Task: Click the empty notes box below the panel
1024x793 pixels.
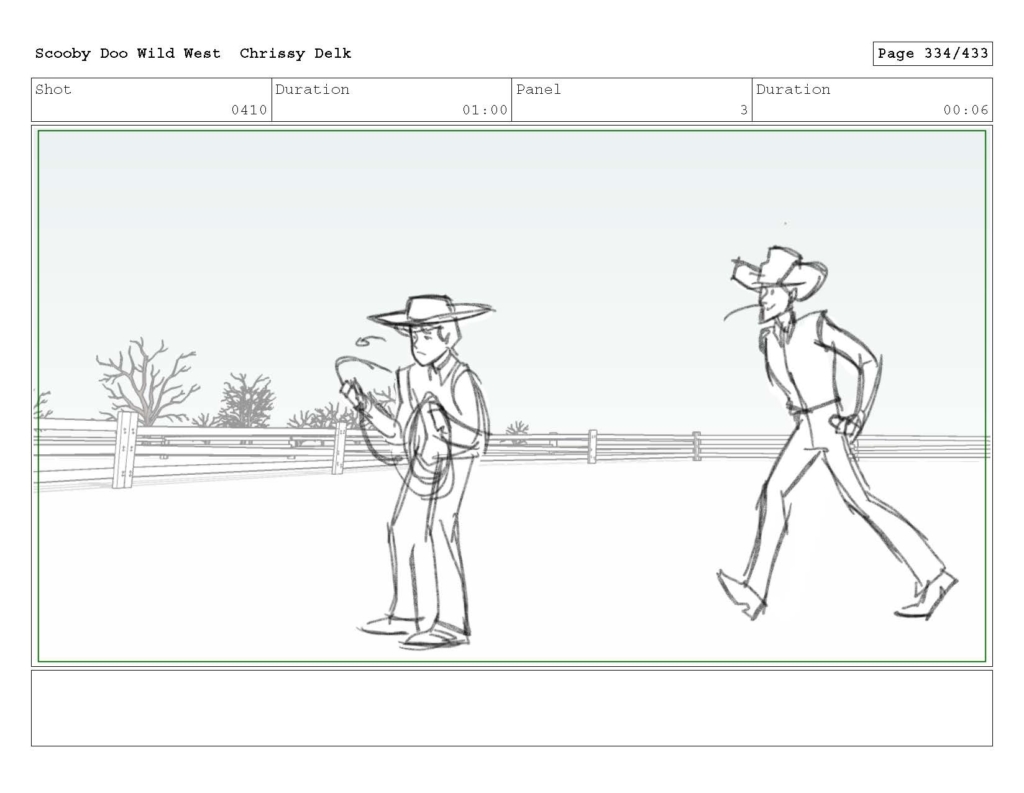Action: (x=512, y=708)
